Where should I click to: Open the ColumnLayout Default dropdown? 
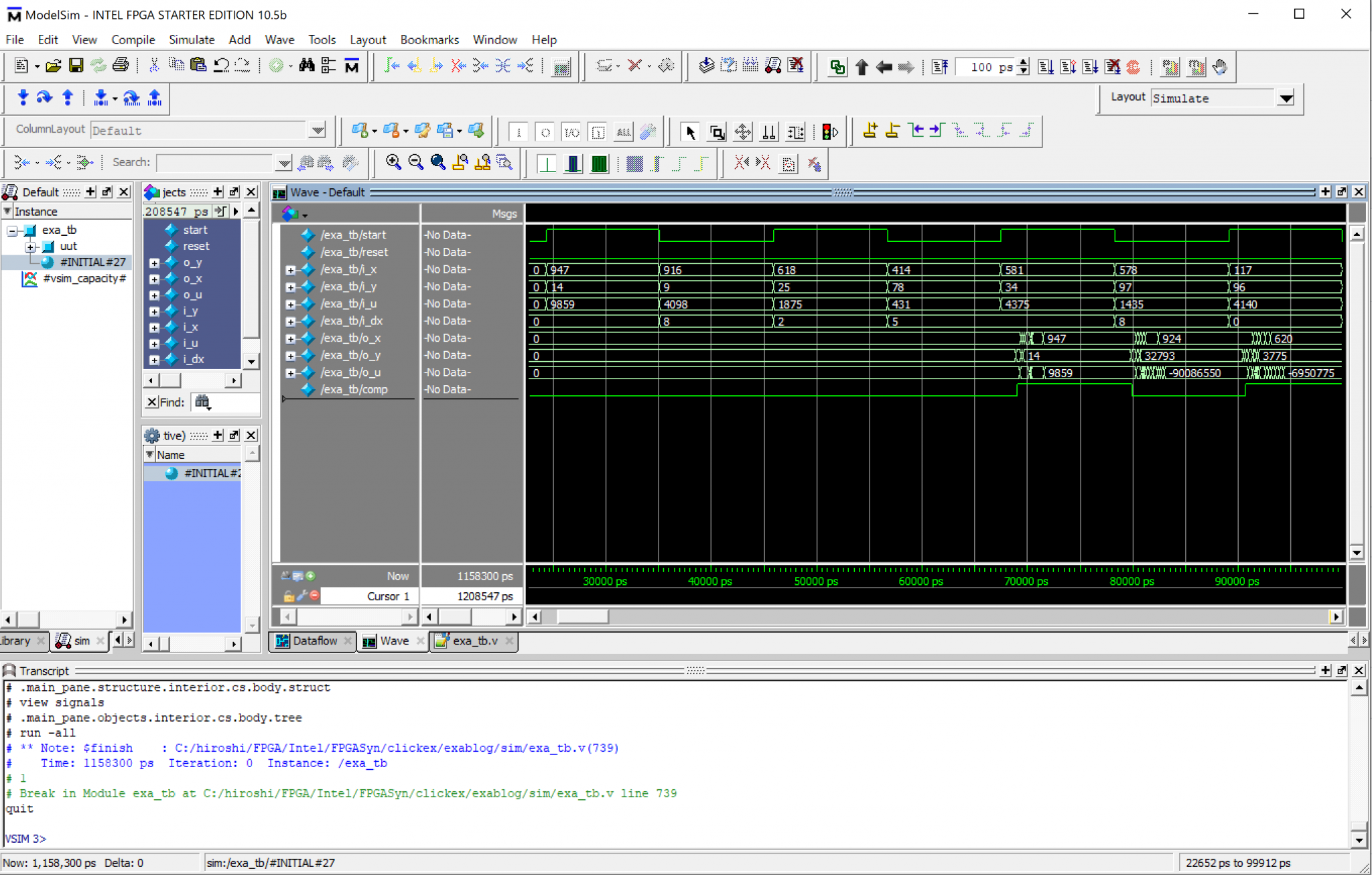318,131
